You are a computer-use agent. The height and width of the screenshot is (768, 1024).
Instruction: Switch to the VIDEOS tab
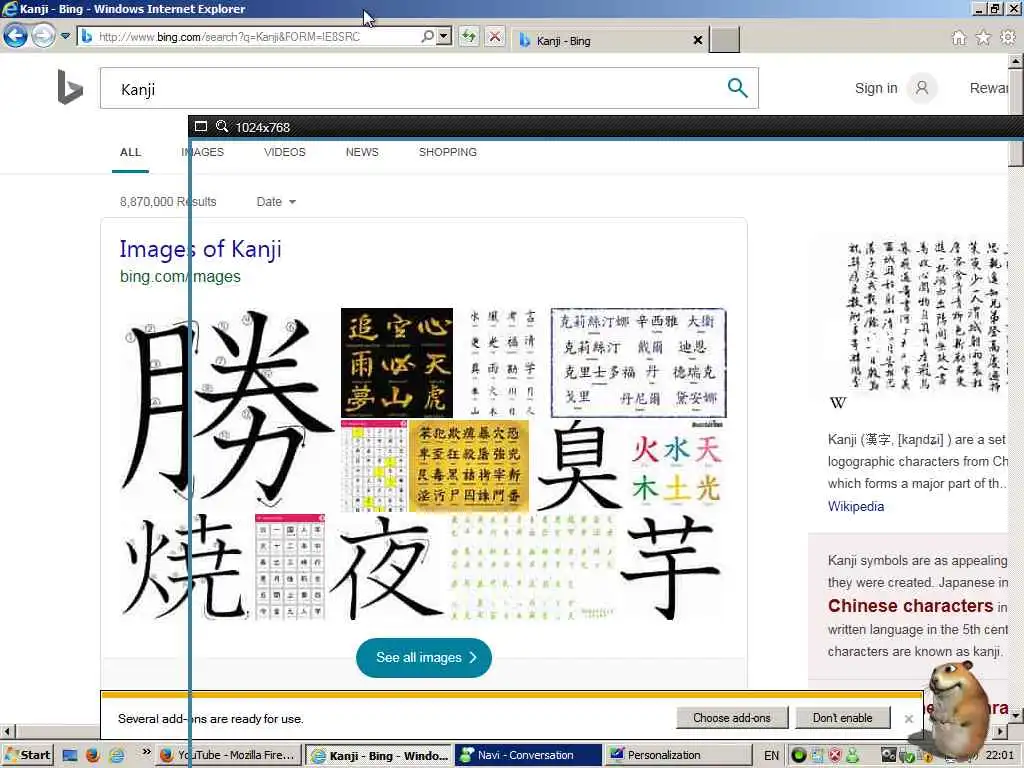[285, 152]
